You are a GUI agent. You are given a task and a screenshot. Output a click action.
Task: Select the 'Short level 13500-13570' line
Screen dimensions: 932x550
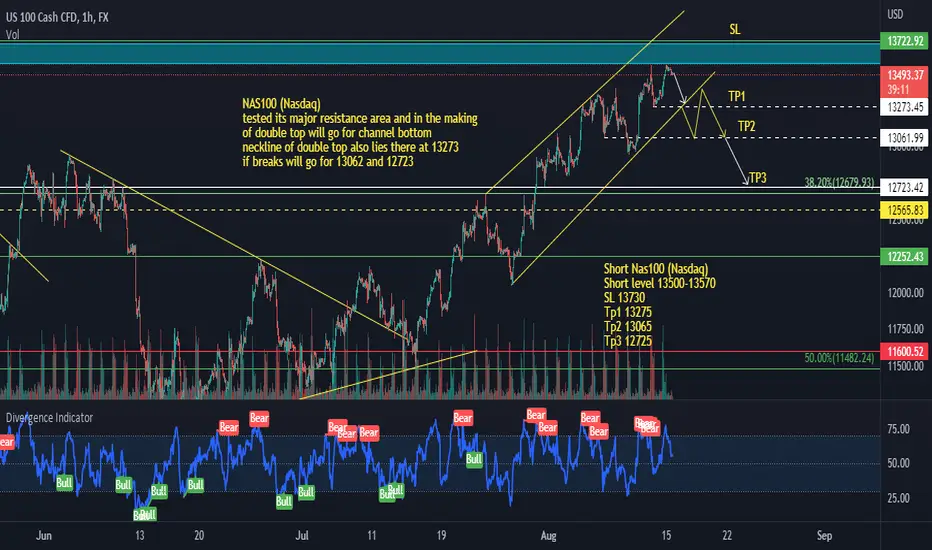659,283
